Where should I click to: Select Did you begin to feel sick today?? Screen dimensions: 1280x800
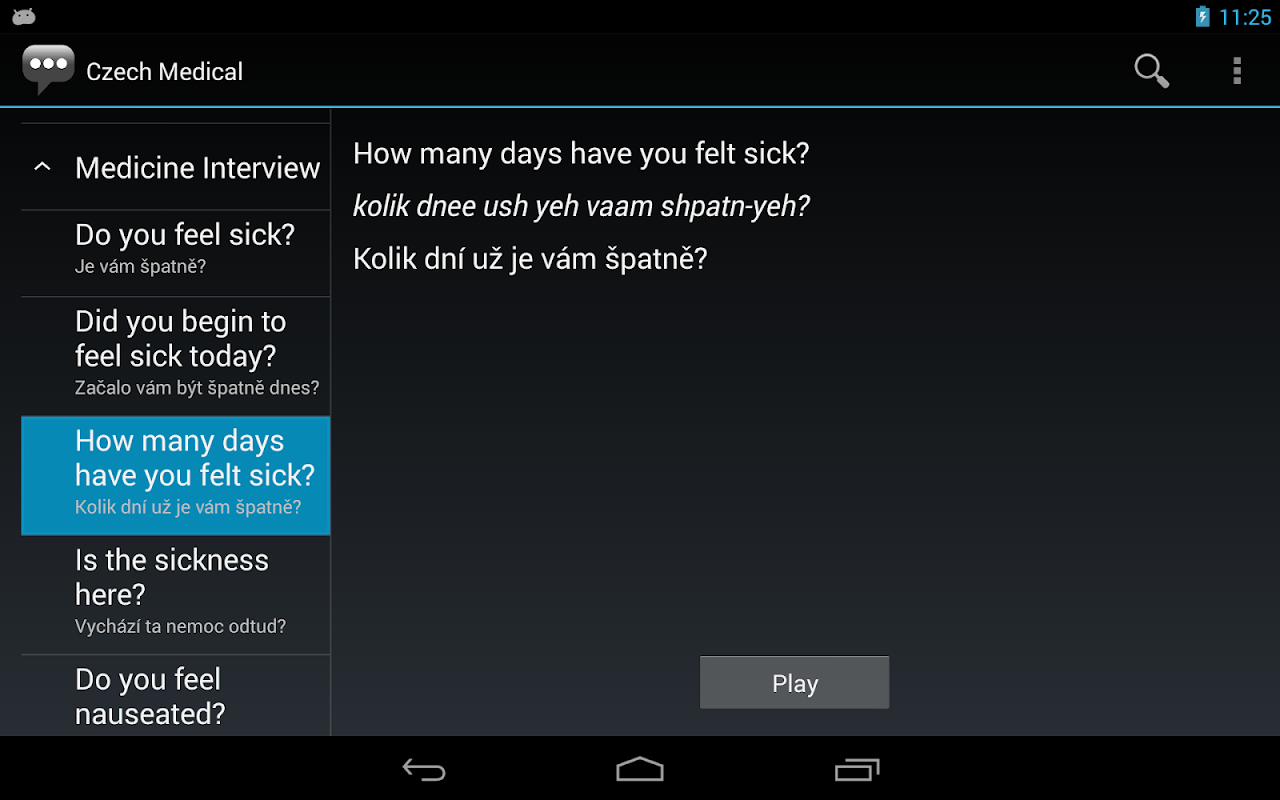(x=176, y=356)
